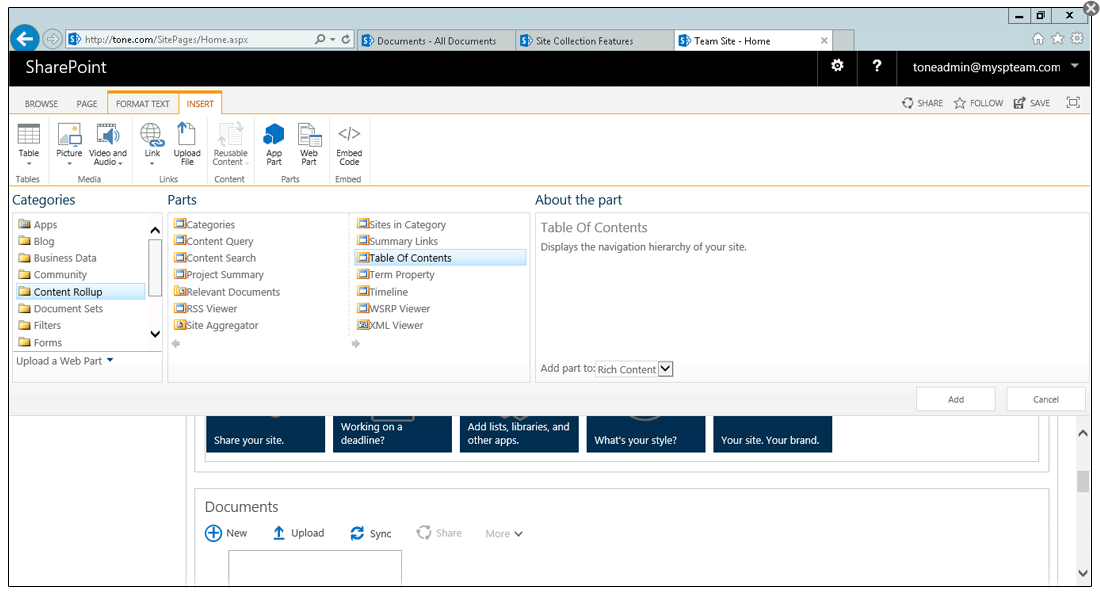1100x595 pixels.
Task: Choose the RSS Viewer web part
Action: [x=206, y=309]
